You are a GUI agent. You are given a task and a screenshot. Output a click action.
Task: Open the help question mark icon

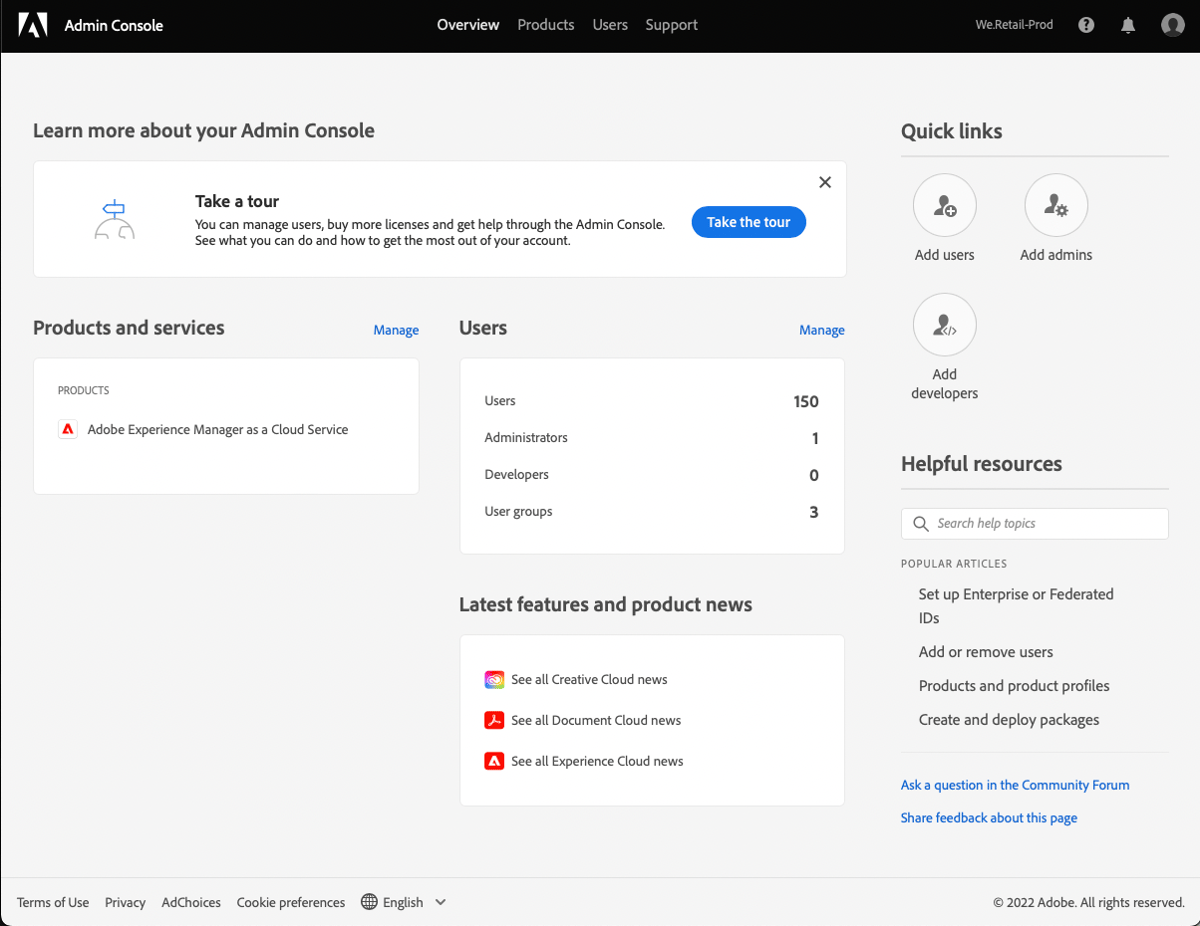[x=1086, y=24]
